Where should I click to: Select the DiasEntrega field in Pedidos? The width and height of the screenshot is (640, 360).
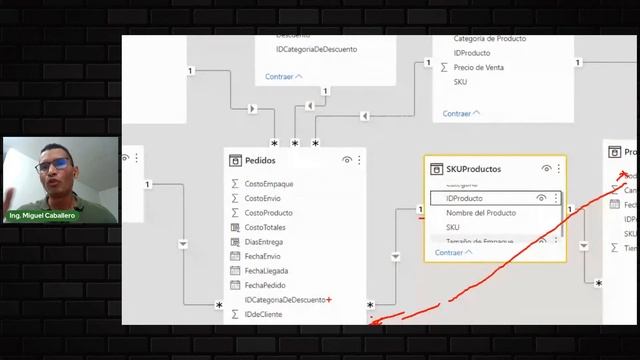[x=264, y=242]
